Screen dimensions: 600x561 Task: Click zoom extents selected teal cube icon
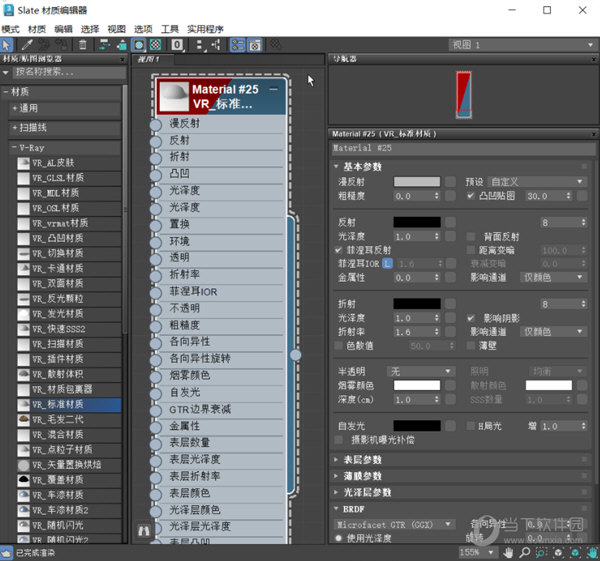575,553
